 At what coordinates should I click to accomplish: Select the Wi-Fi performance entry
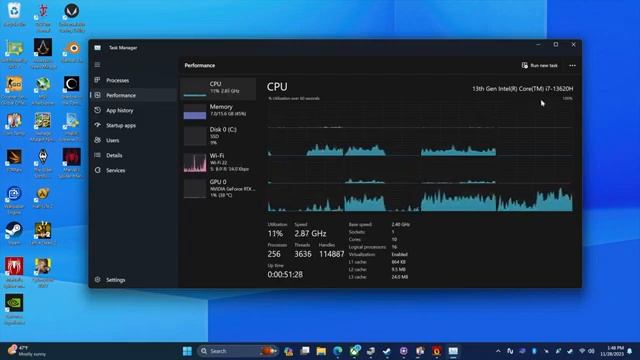[218, 162]
